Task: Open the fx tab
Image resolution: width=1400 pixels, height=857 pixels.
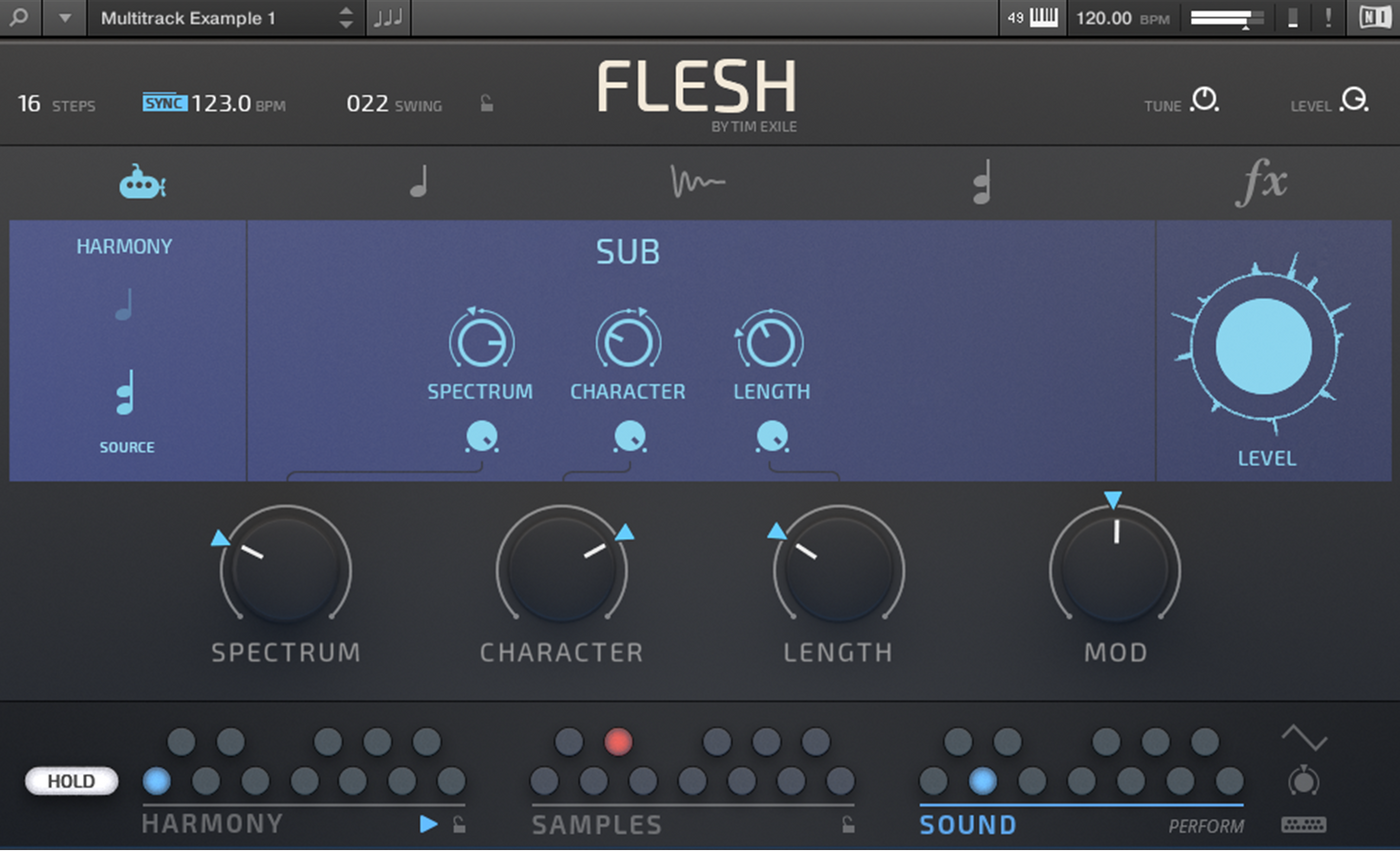Action: click(x=1261, y=184)
